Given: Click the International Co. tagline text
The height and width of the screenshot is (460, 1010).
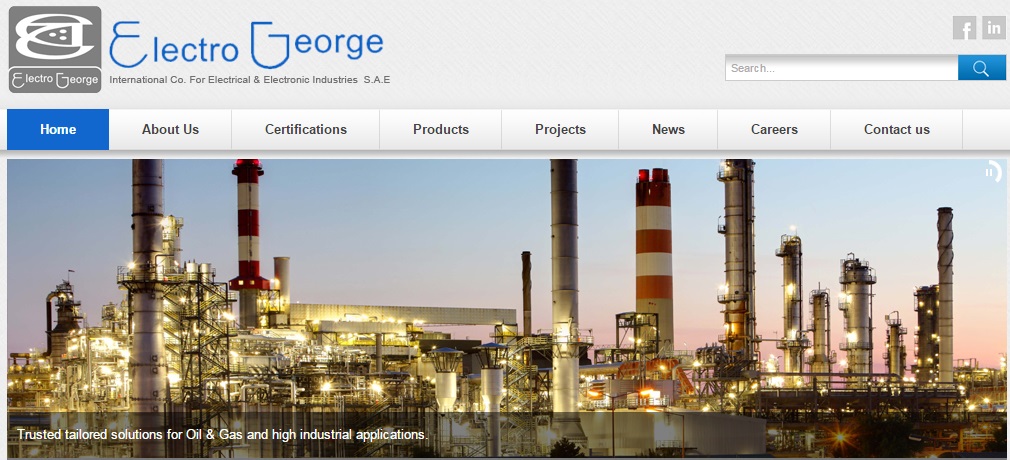Looking at the screenshot, I should click(x=250, y=80).
